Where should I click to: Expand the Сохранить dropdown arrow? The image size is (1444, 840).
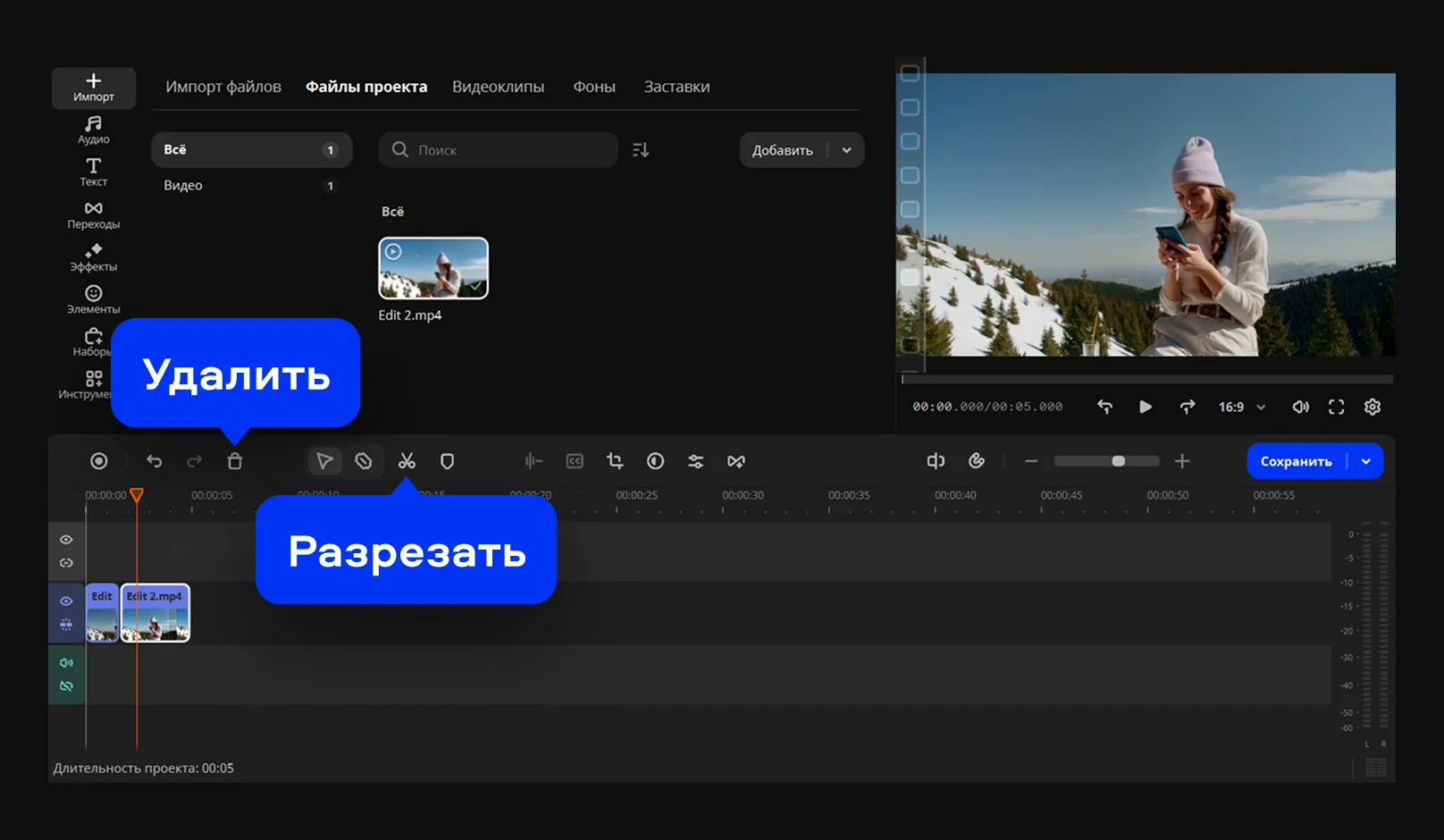coord(1365,461)
